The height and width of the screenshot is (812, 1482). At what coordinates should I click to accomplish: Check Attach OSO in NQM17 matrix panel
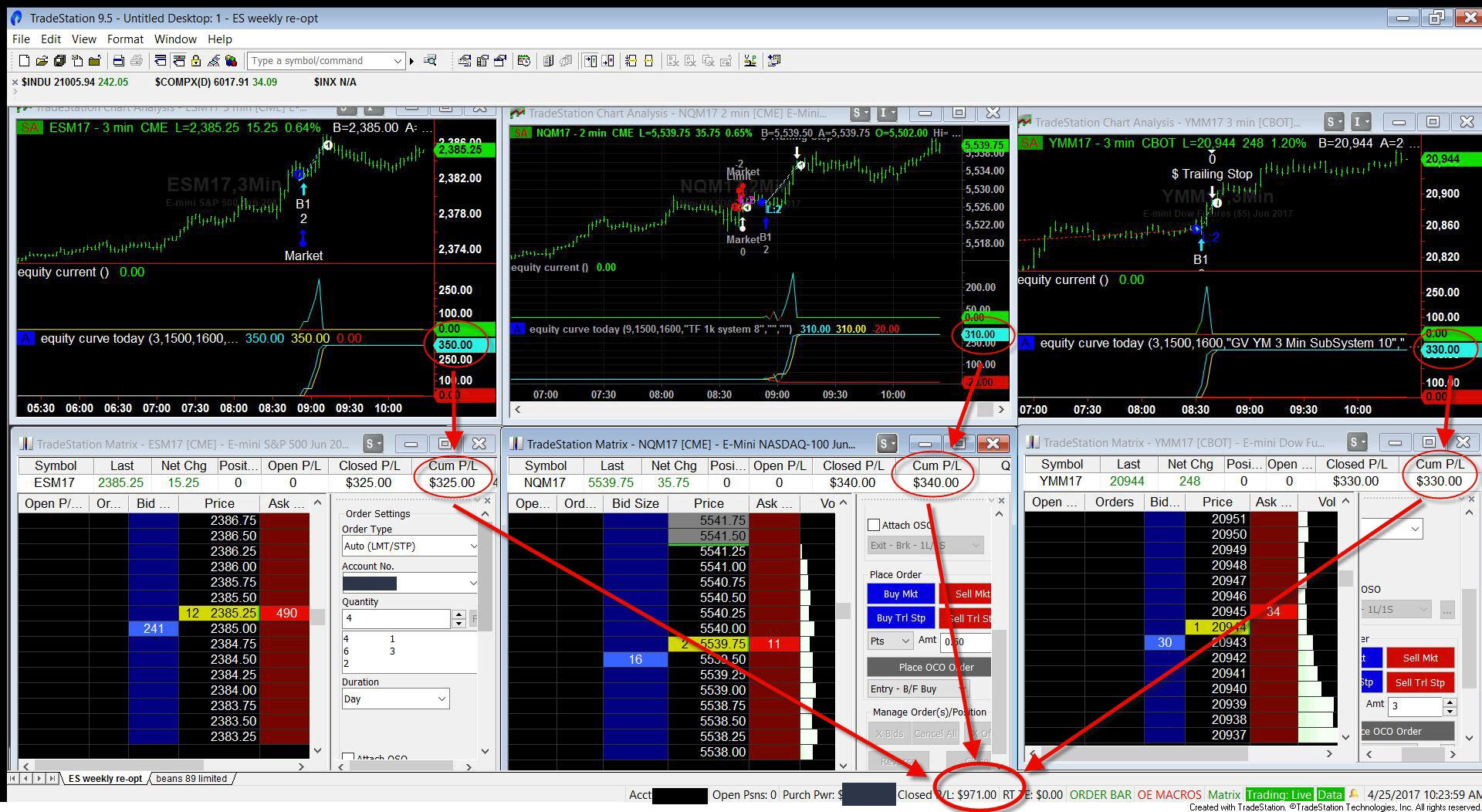[874, 525]
